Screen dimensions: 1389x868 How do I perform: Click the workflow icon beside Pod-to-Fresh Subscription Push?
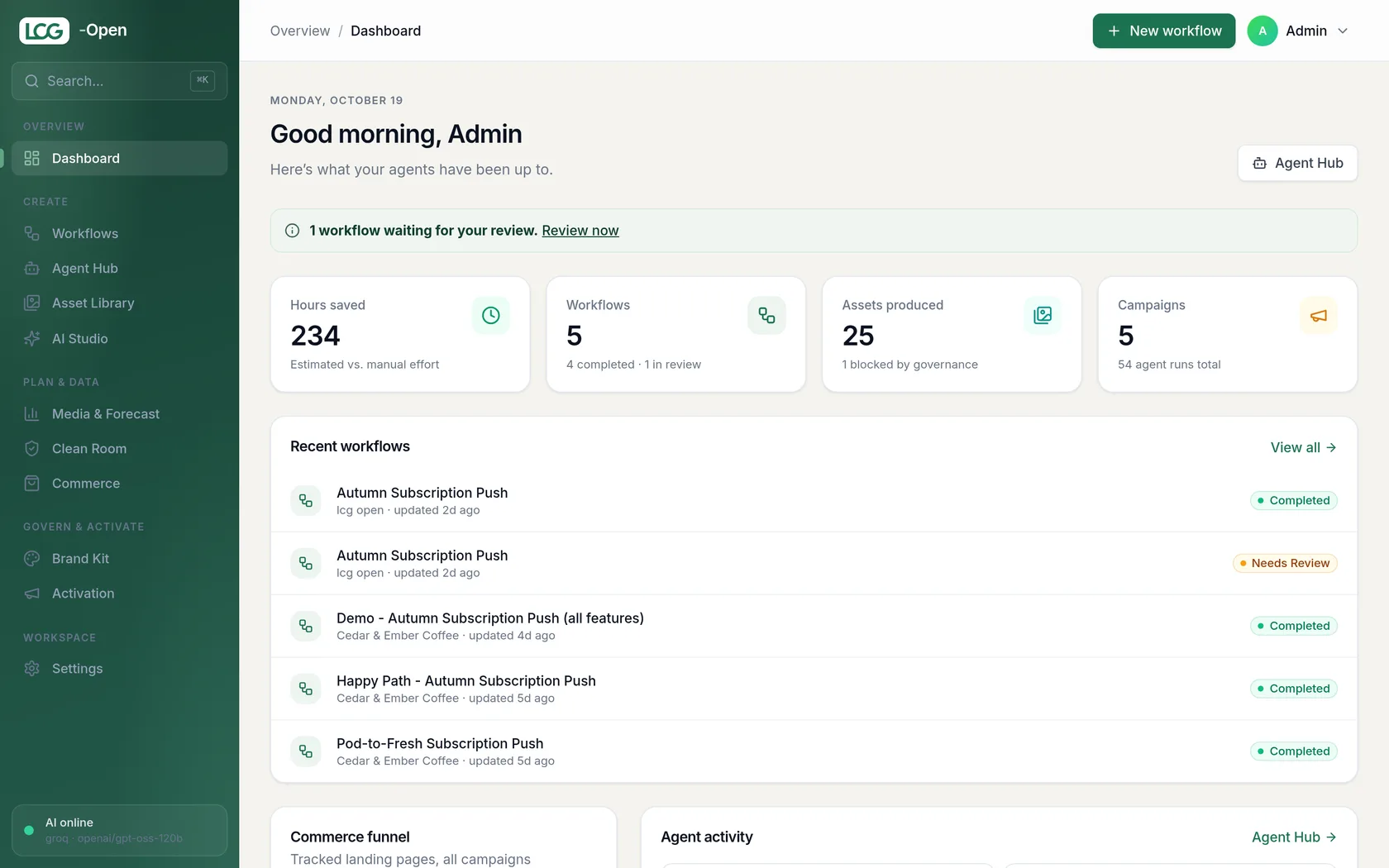(306, 751)
